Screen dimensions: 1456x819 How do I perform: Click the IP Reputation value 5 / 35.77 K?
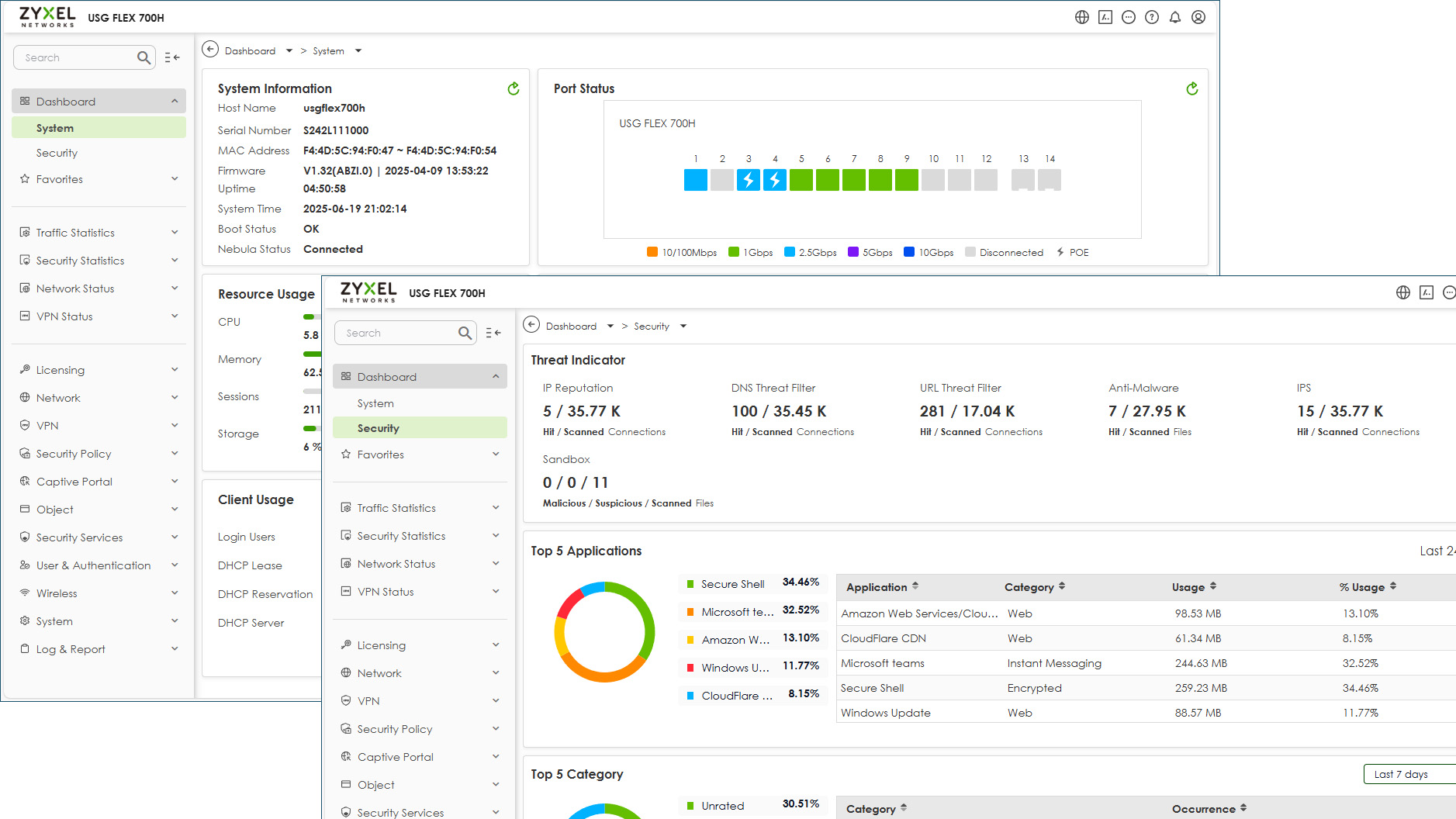(581, 411)
